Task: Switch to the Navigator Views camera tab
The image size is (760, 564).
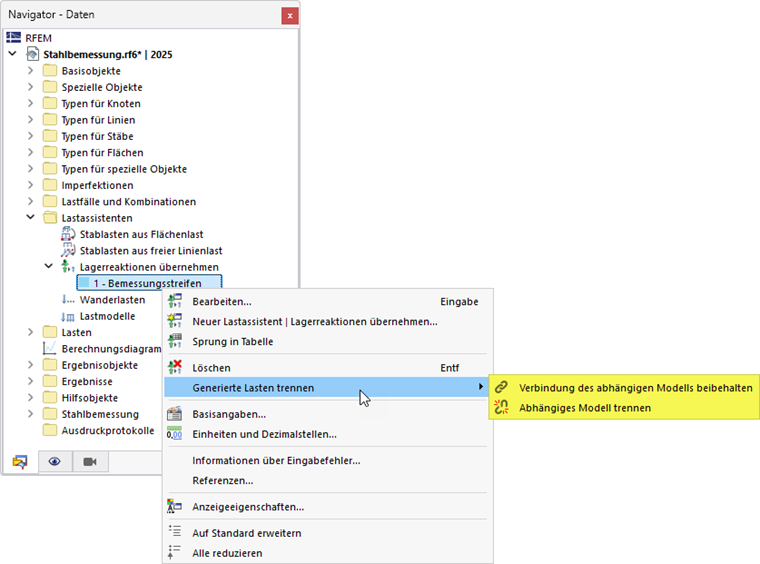Action: (90, 461)
